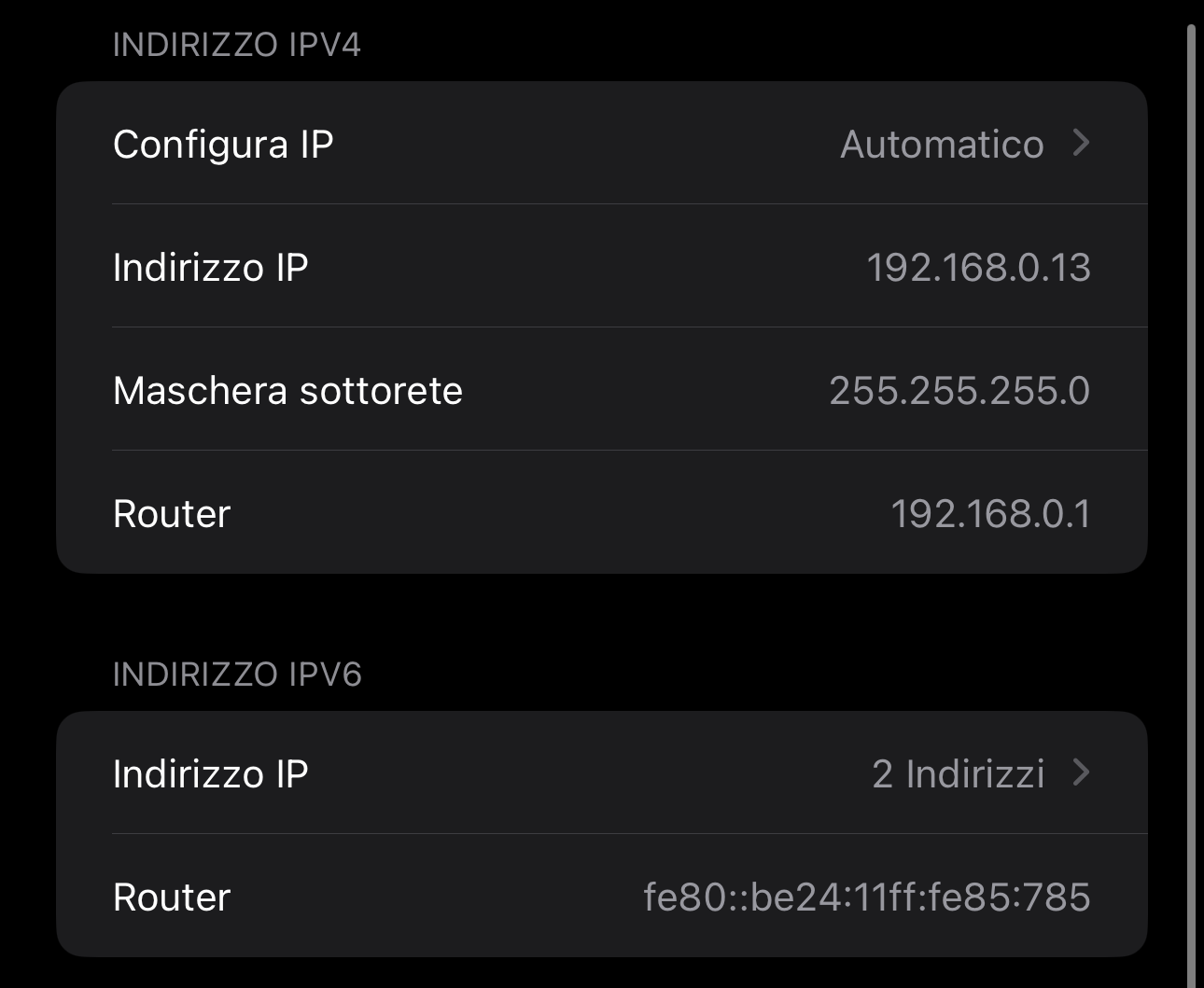Open the Automatico configuration option
Image resolution: width=1204 pixels, height=988 pixels.
(941, 145)
